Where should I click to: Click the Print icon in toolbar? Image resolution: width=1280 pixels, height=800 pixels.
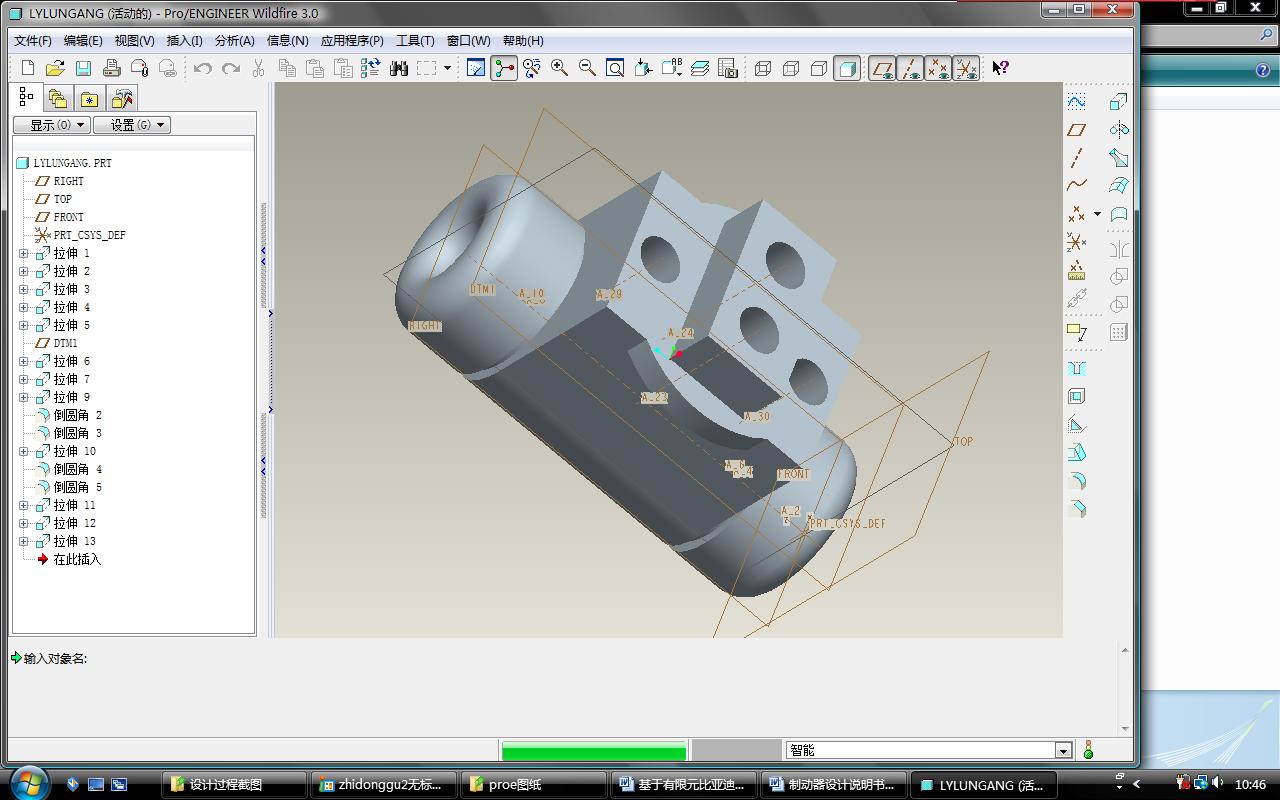(111, 68)
